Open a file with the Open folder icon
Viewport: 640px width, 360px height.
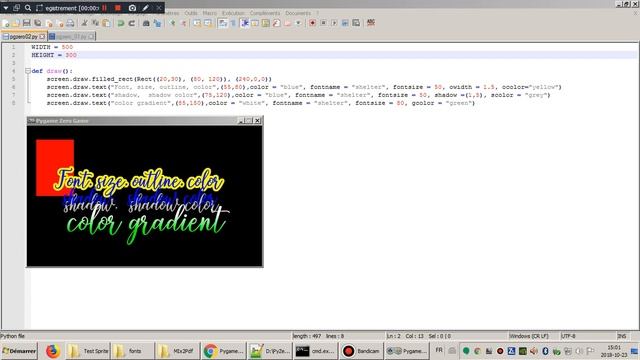tap(16, 23)
